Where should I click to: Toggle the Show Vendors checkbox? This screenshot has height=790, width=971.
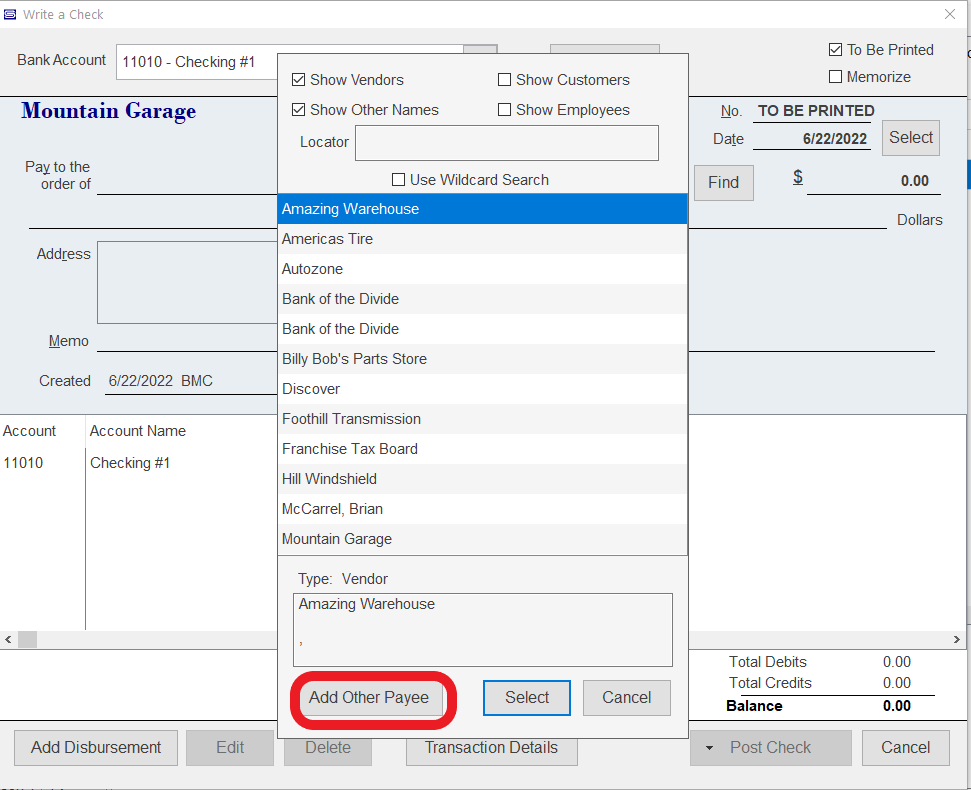298,80
